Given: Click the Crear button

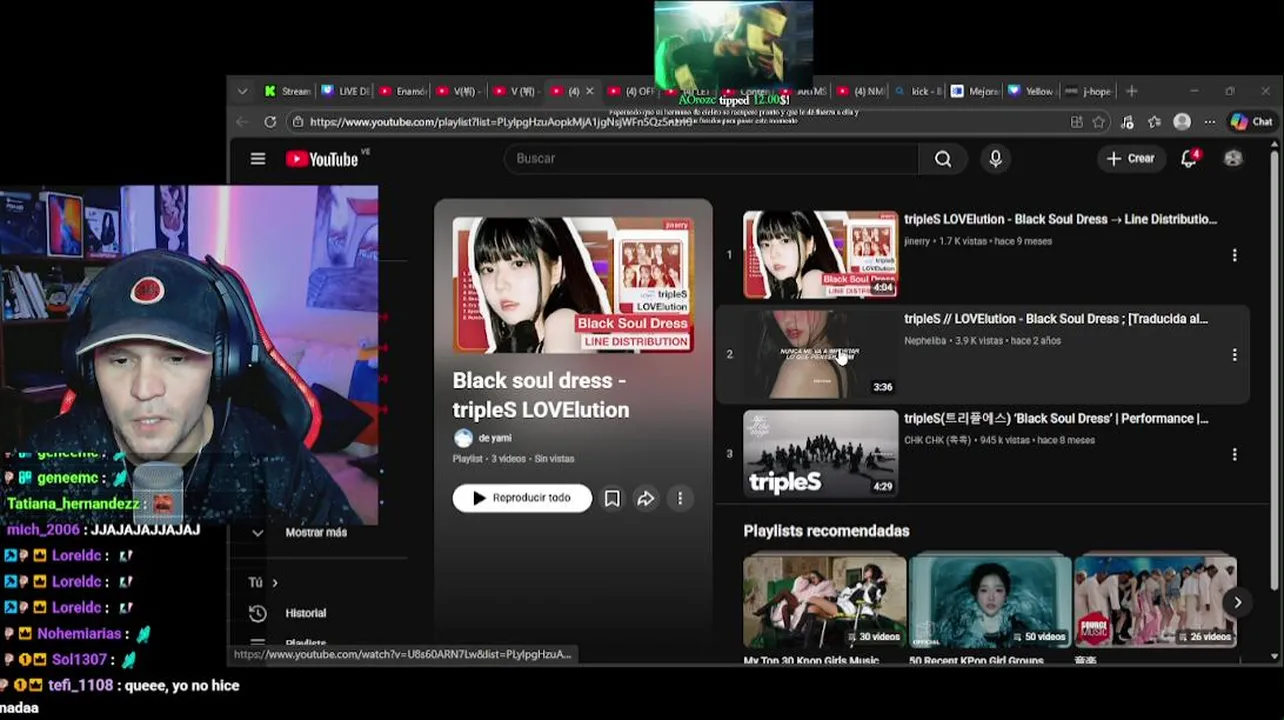Looking at the screenshot, I should click(x=1130, y=159).
